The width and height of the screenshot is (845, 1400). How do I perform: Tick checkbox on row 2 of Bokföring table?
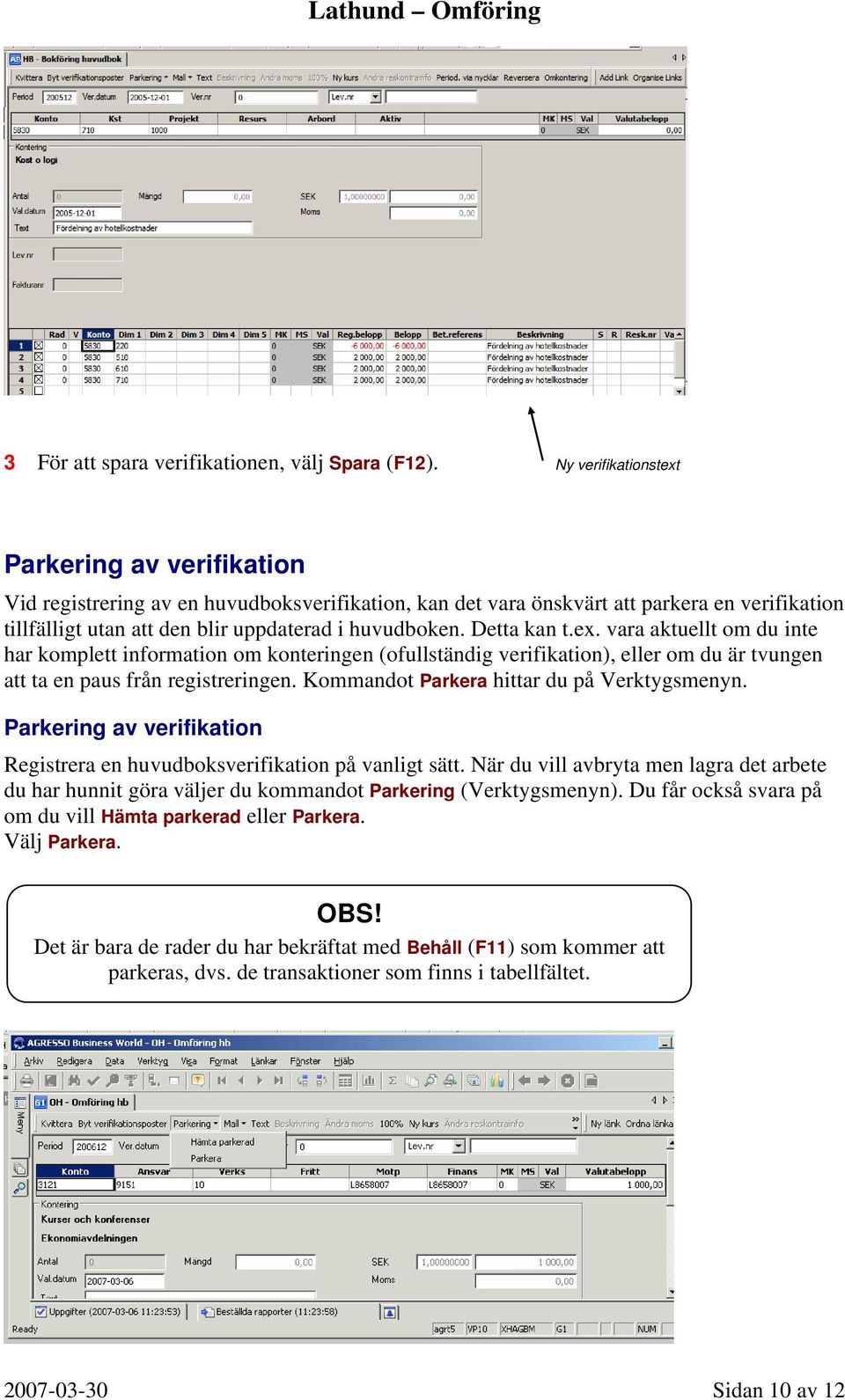tap(38, 357)
